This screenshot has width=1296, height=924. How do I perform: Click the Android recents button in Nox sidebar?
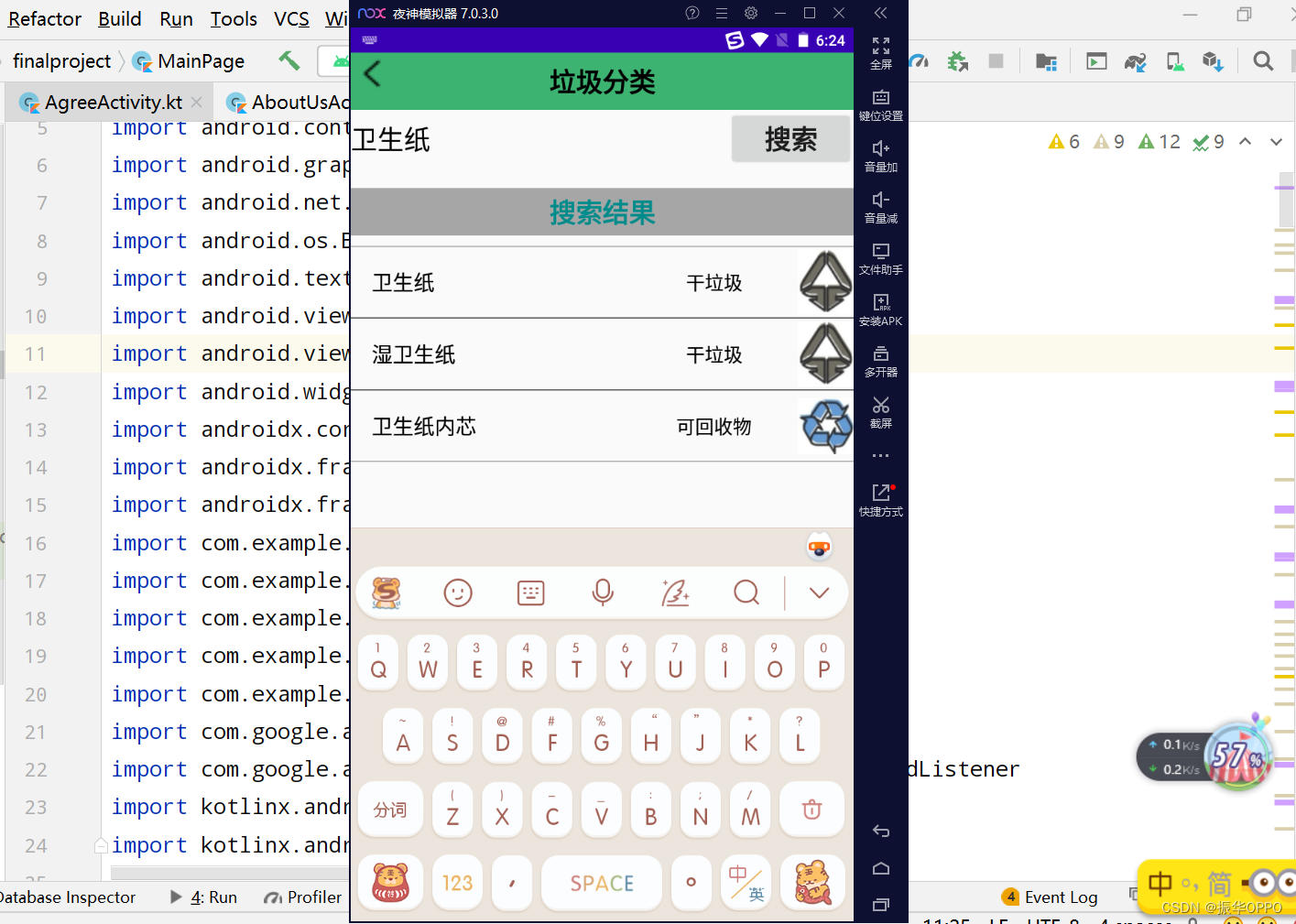coord(881,905)
